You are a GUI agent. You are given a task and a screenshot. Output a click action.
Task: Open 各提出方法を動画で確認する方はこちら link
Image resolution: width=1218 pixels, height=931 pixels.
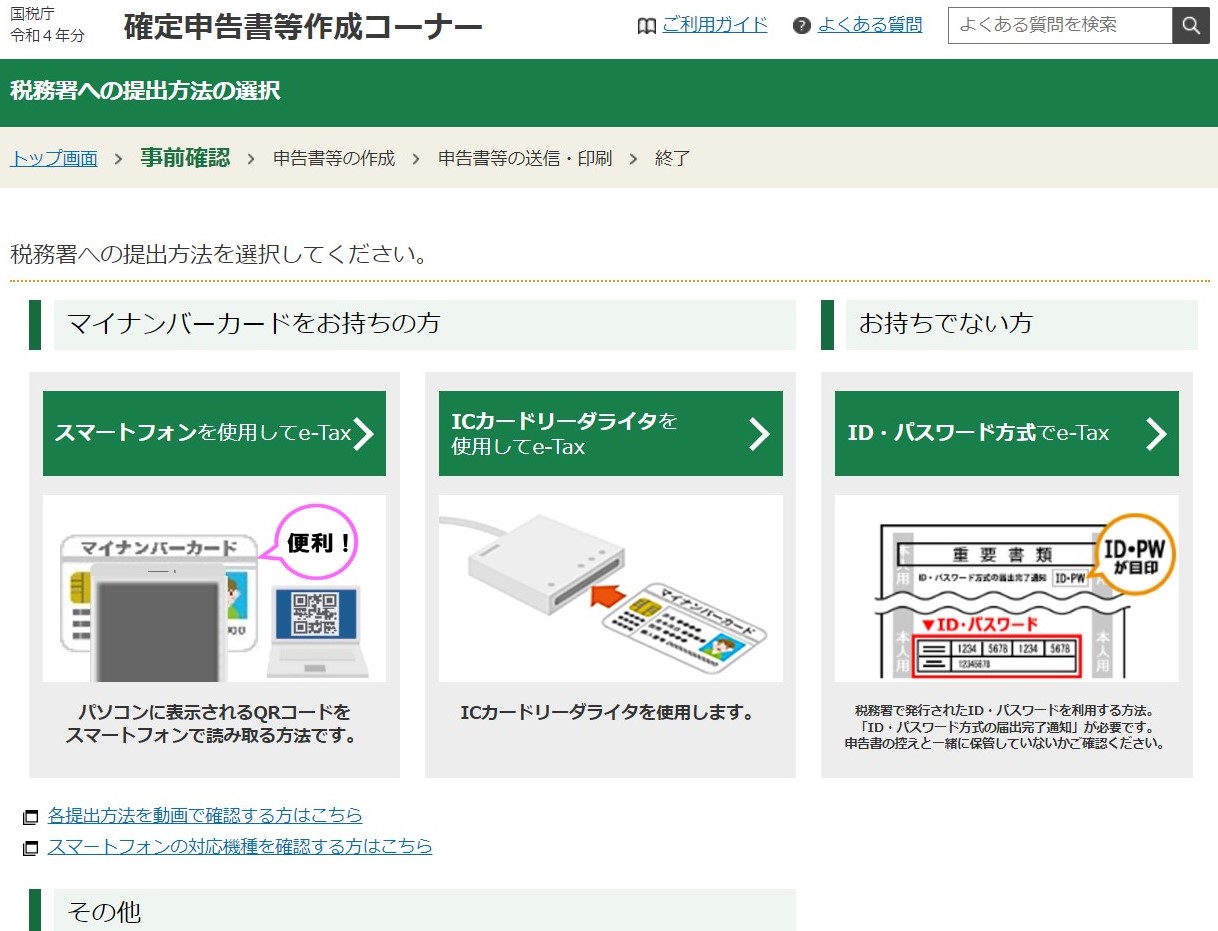coord(205,815)
